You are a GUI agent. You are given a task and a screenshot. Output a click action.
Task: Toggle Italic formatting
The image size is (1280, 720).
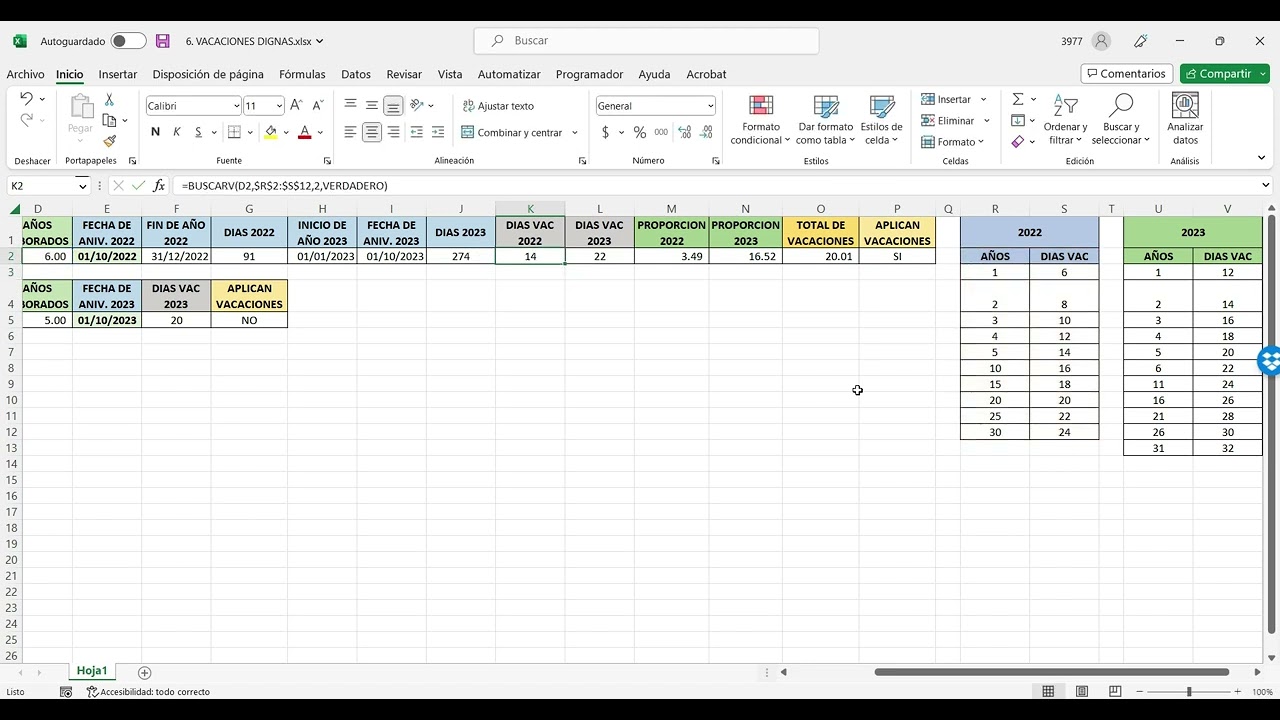tap(177, 132)
